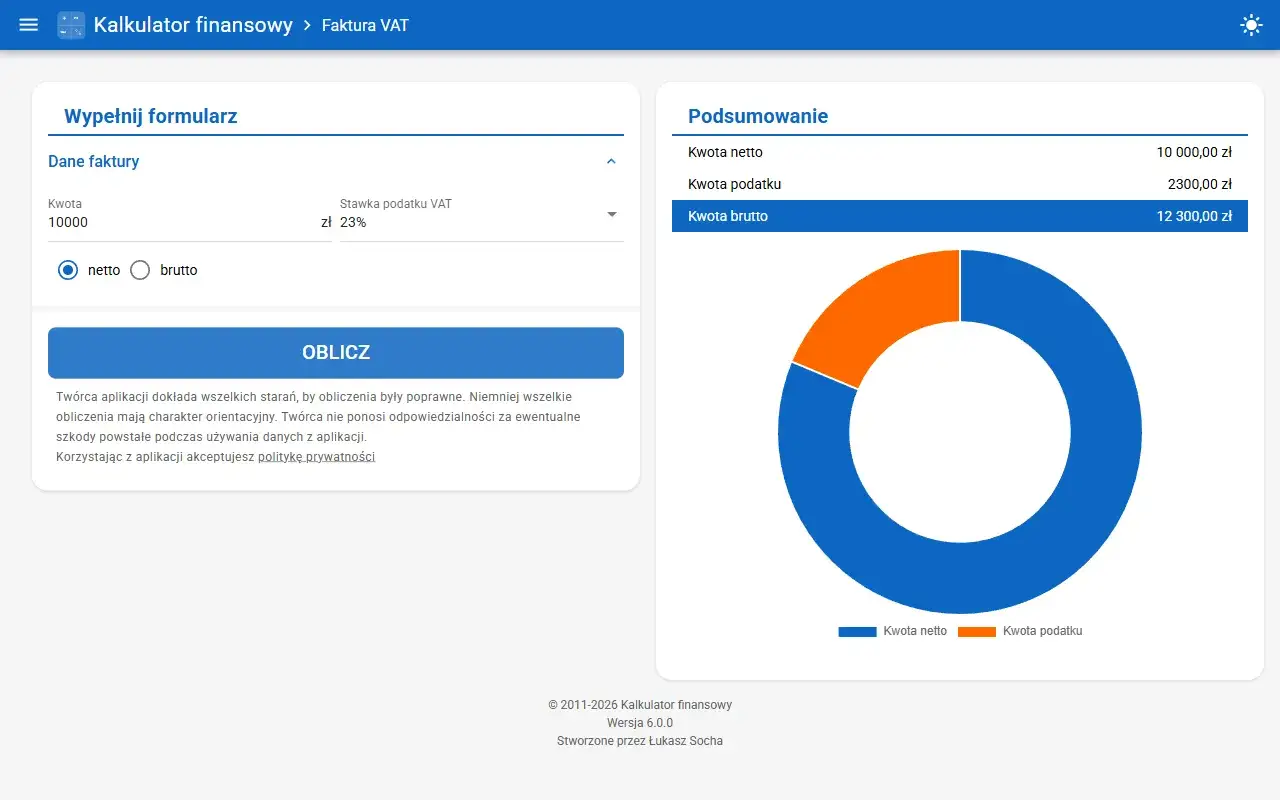This screenshot has width=1280, height=800.
Task: Click the Kwota input field
Action: (x=180, y=222)
